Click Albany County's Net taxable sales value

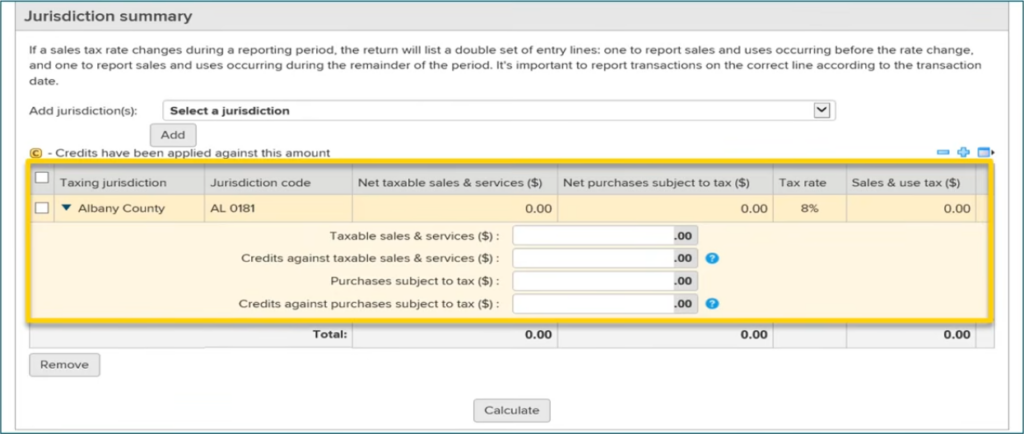tap(538, 209)
